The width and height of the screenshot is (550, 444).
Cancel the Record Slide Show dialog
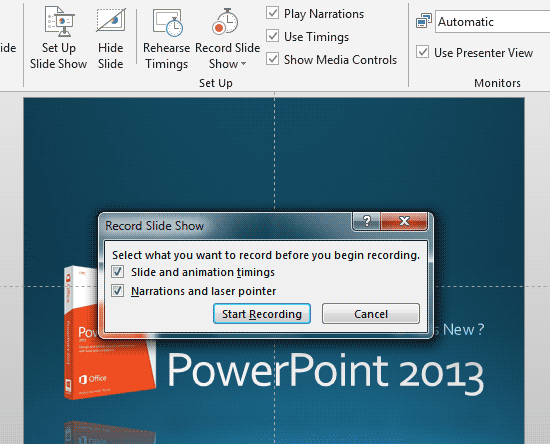coord(371,314)
